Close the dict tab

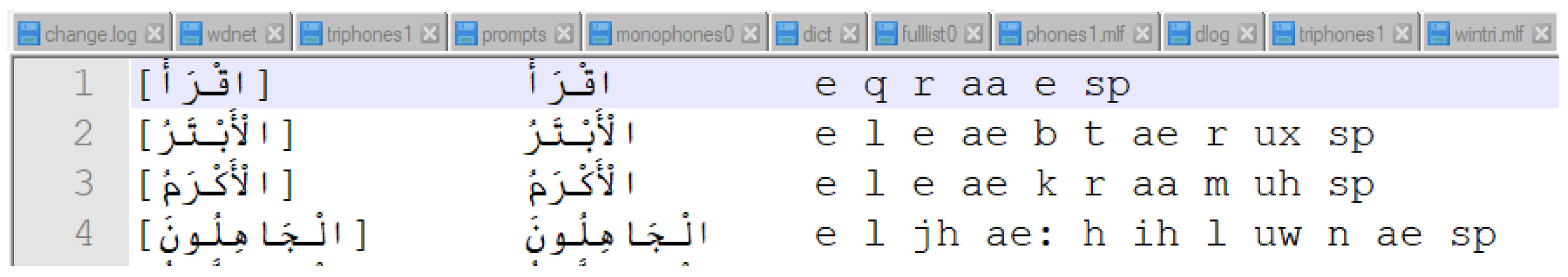850,33
